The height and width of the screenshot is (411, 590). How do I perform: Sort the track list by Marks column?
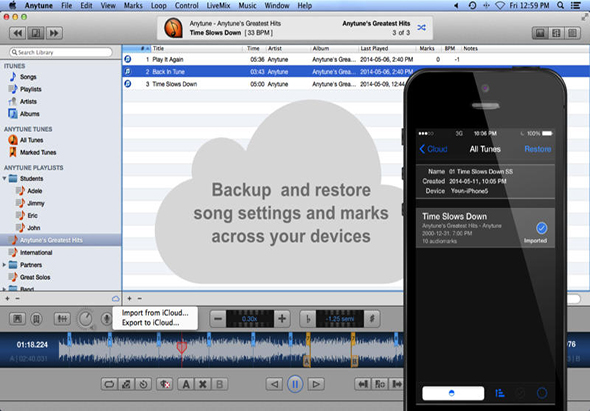point(427,49)
